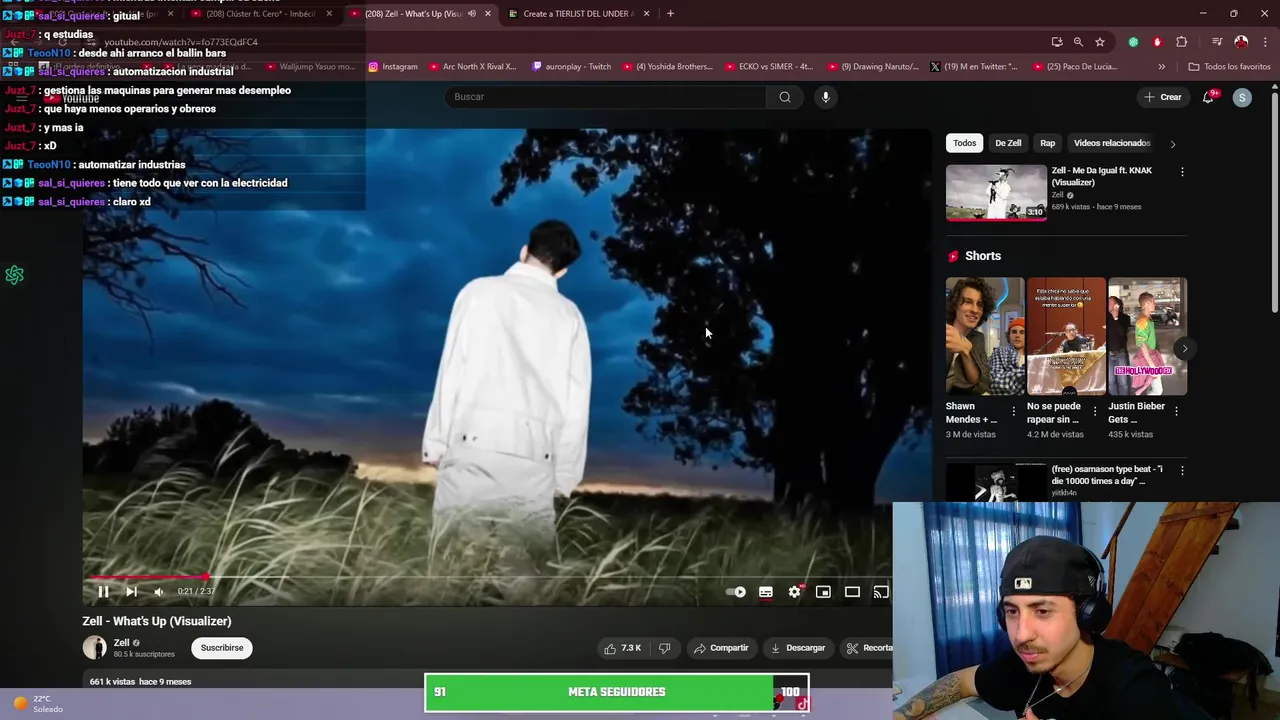Open options for the Justin Bieber short
The image size is (1280, 720).
1176,411
